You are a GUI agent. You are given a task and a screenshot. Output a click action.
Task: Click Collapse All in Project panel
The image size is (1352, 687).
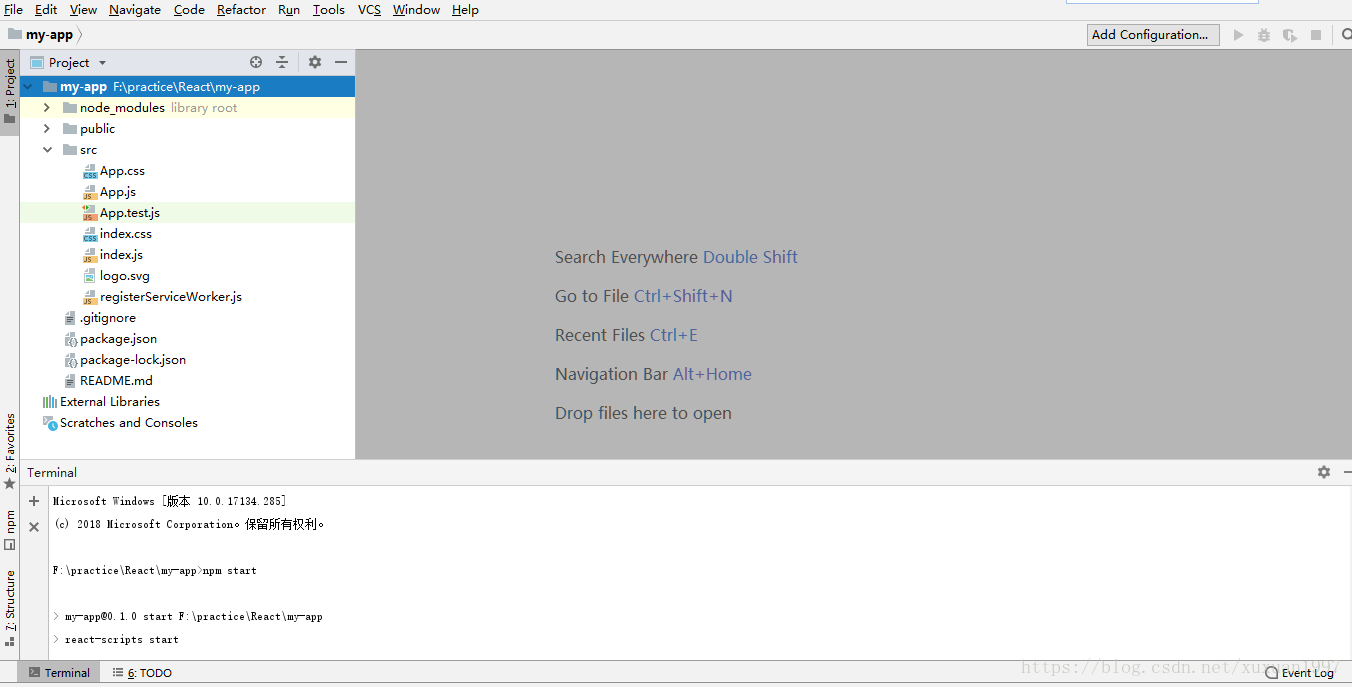click(x=282, y=62)
